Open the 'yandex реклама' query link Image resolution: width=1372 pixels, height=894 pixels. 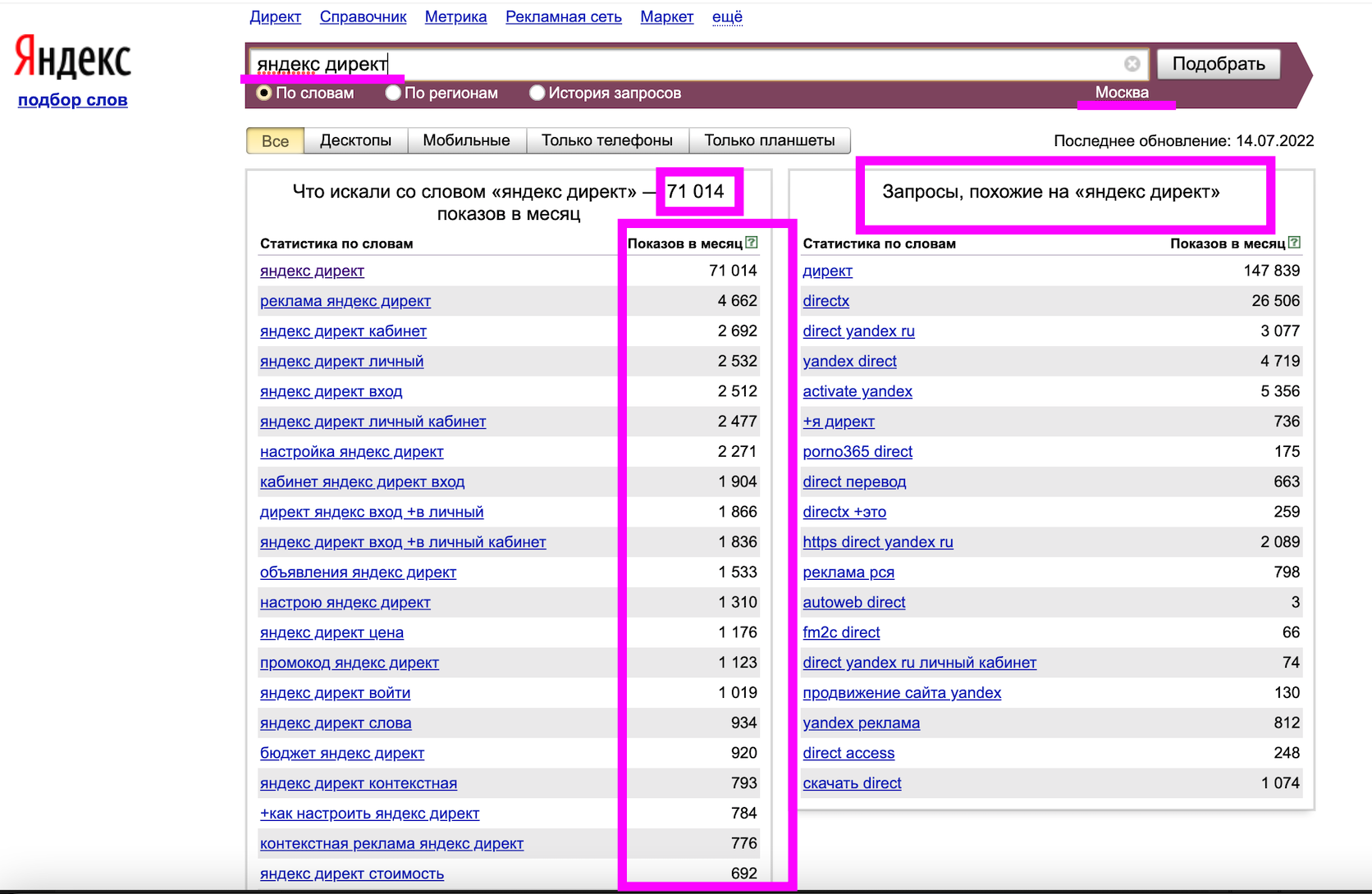[x=861, y=723]
